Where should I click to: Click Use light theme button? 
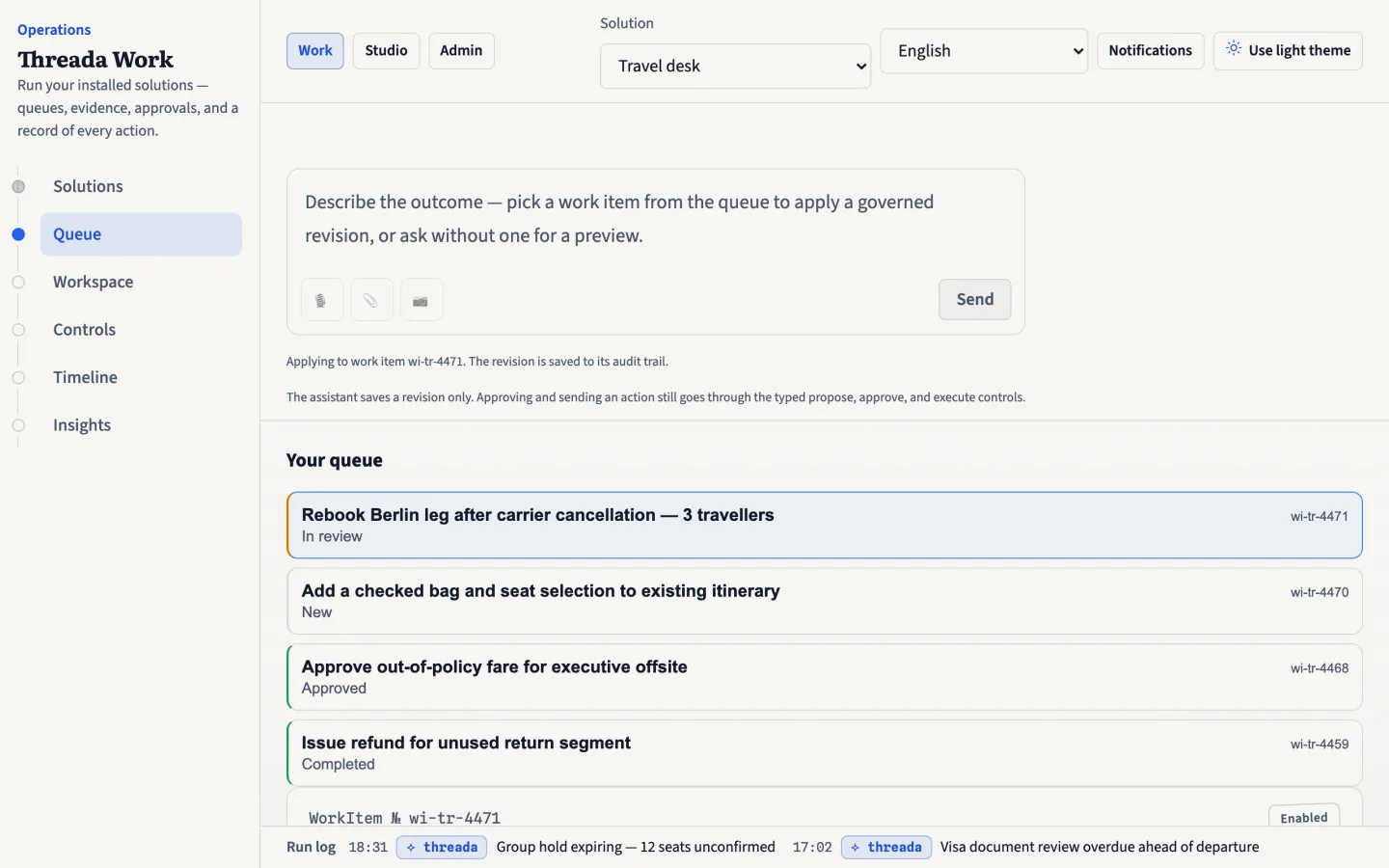click(1288, 50)
